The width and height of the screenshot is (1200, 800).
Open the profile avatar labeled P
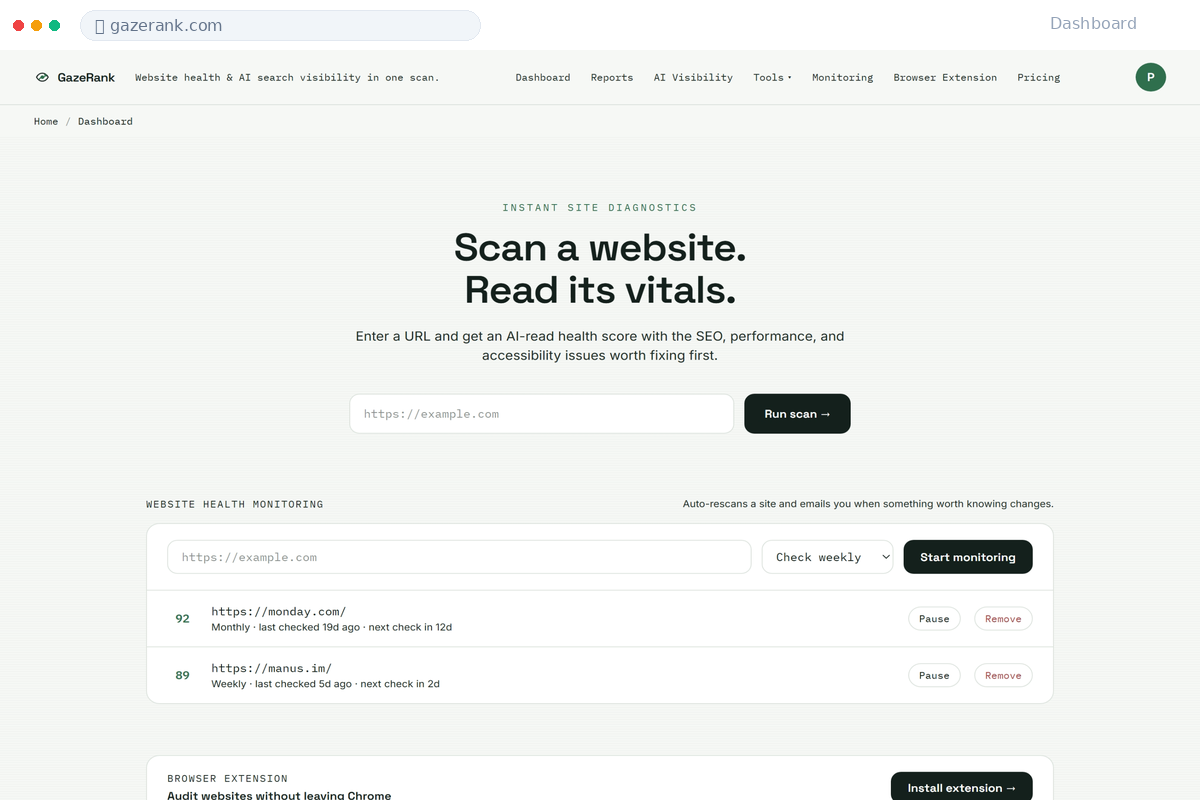tap(1150, 77)
